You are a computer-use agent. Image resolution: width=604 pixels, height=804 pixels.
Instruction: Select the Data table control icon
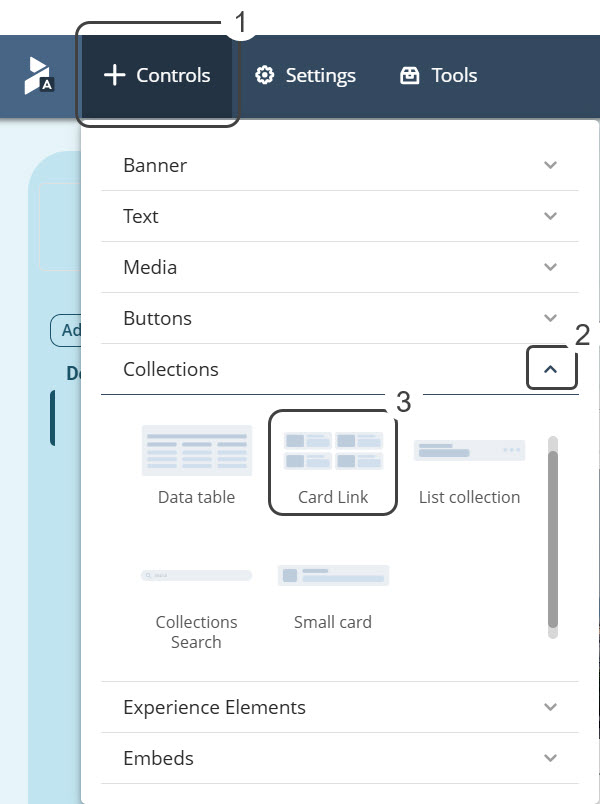point(196,451)
